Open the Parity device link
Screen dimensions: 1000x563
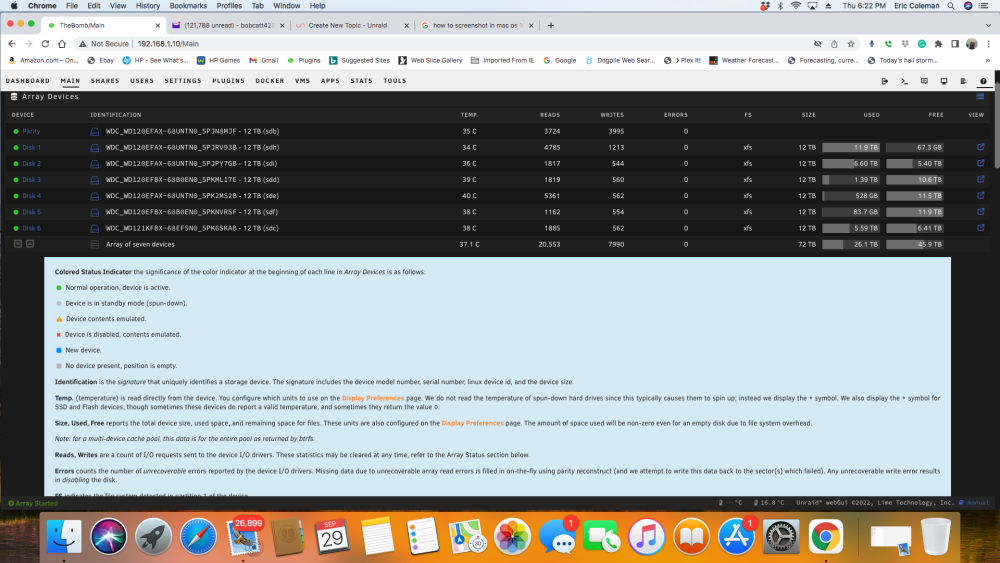[31, 131]
